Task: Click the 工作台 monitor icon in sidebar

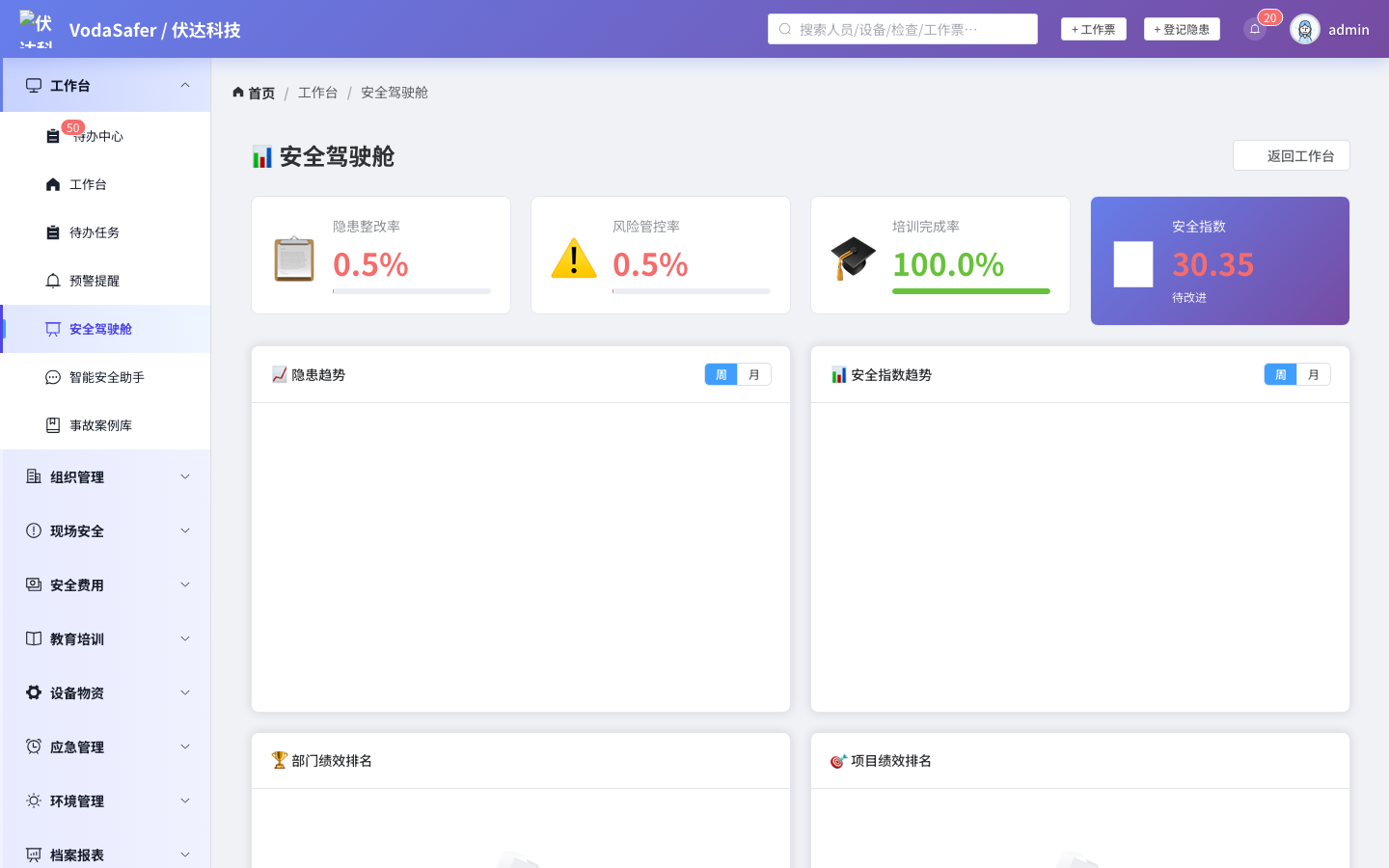Action: coord(34,85)
